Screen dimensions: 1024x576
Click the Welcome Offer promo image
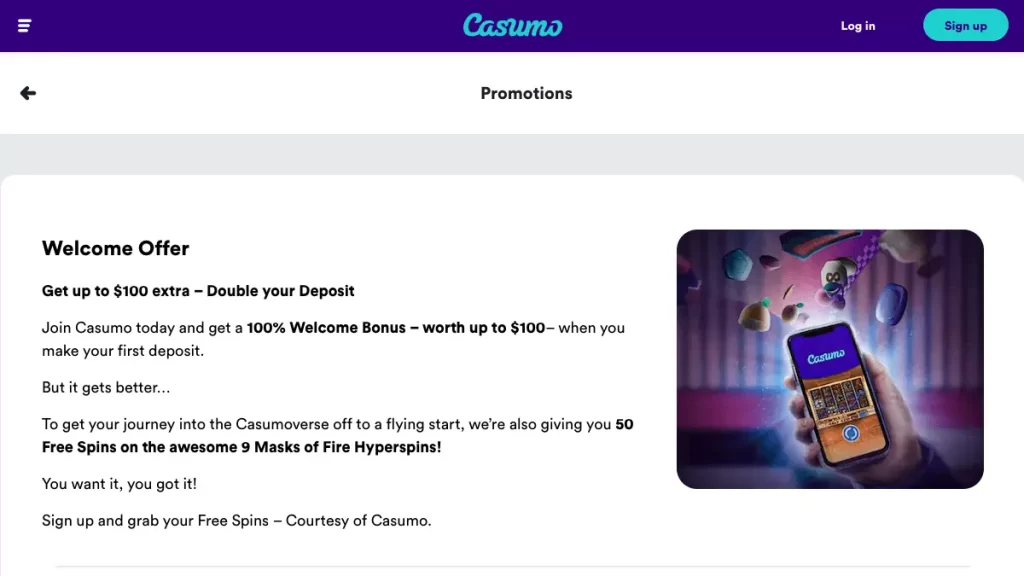click(x=830, y=359)
